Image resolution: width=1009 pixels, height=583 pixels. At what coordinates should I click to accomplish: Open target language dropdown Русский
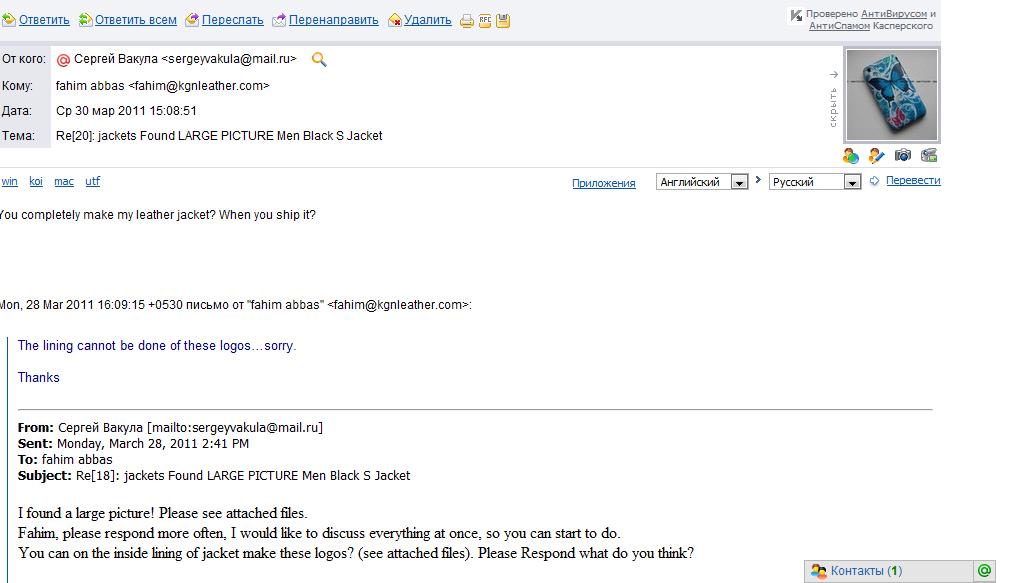click(x=815, y=182)
